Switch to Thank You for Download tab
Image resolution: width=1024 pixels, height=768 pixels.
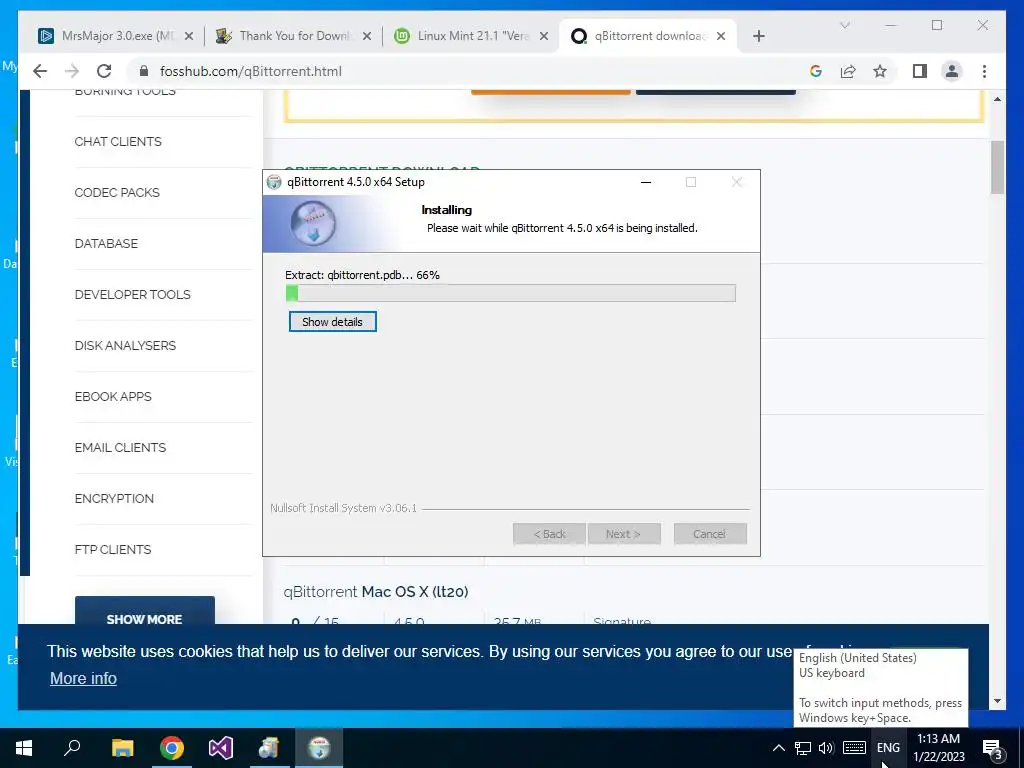(294, 36)
